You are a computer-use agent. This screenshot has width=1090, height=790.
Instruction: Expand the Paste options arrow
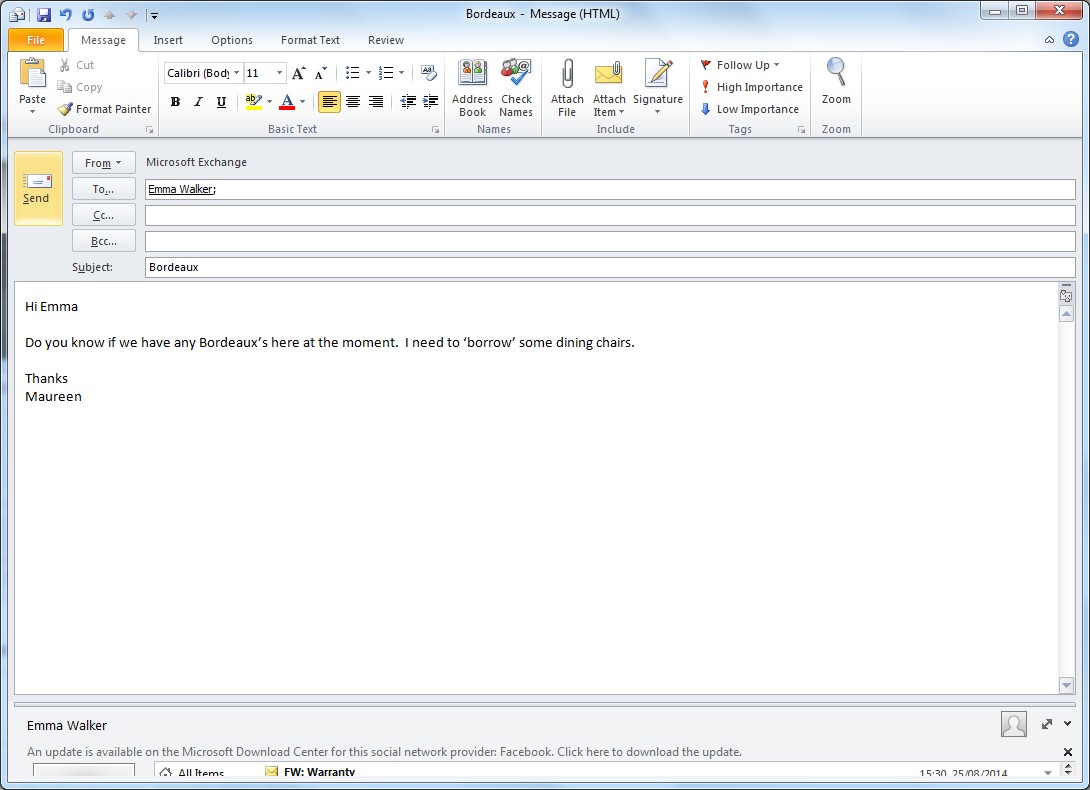(33, 111)
